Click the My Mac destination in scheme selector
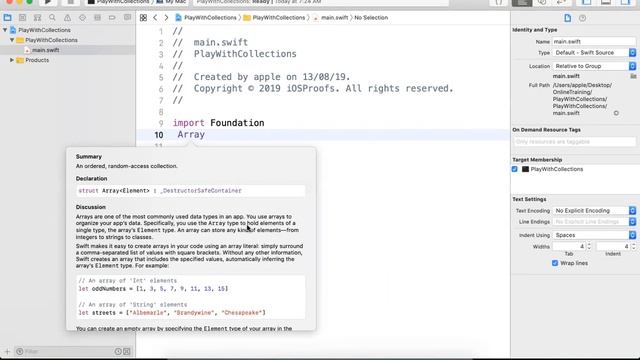 click(171, 2)
